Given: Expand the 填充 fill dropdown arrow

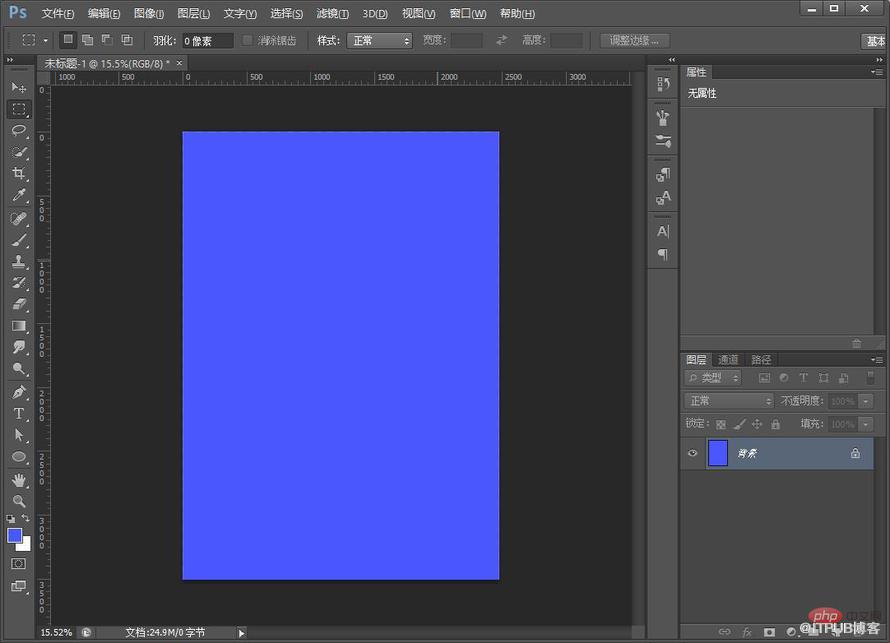Looking at the screenshot, I should click(x=866, y=424).
